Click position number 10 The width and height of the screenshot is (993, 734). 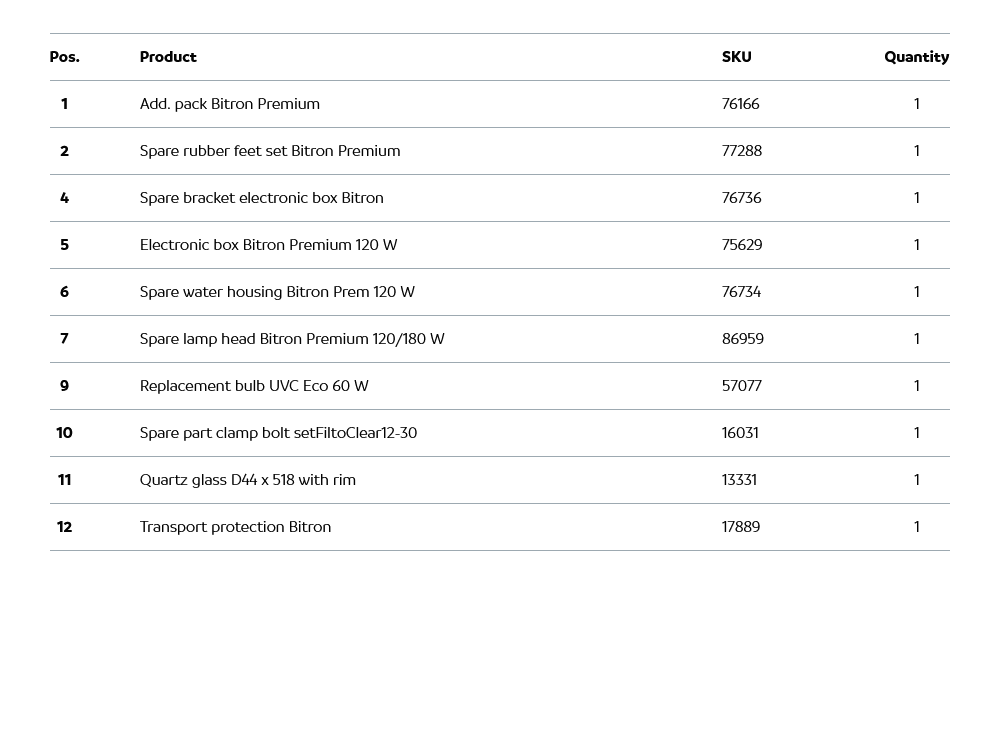pyautogui.click(x=64, y=433)
